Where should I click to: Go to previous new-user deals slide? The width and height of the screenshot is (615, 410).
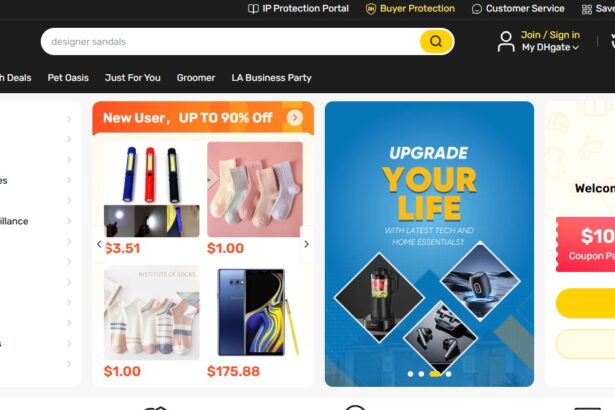click(99, 244)
